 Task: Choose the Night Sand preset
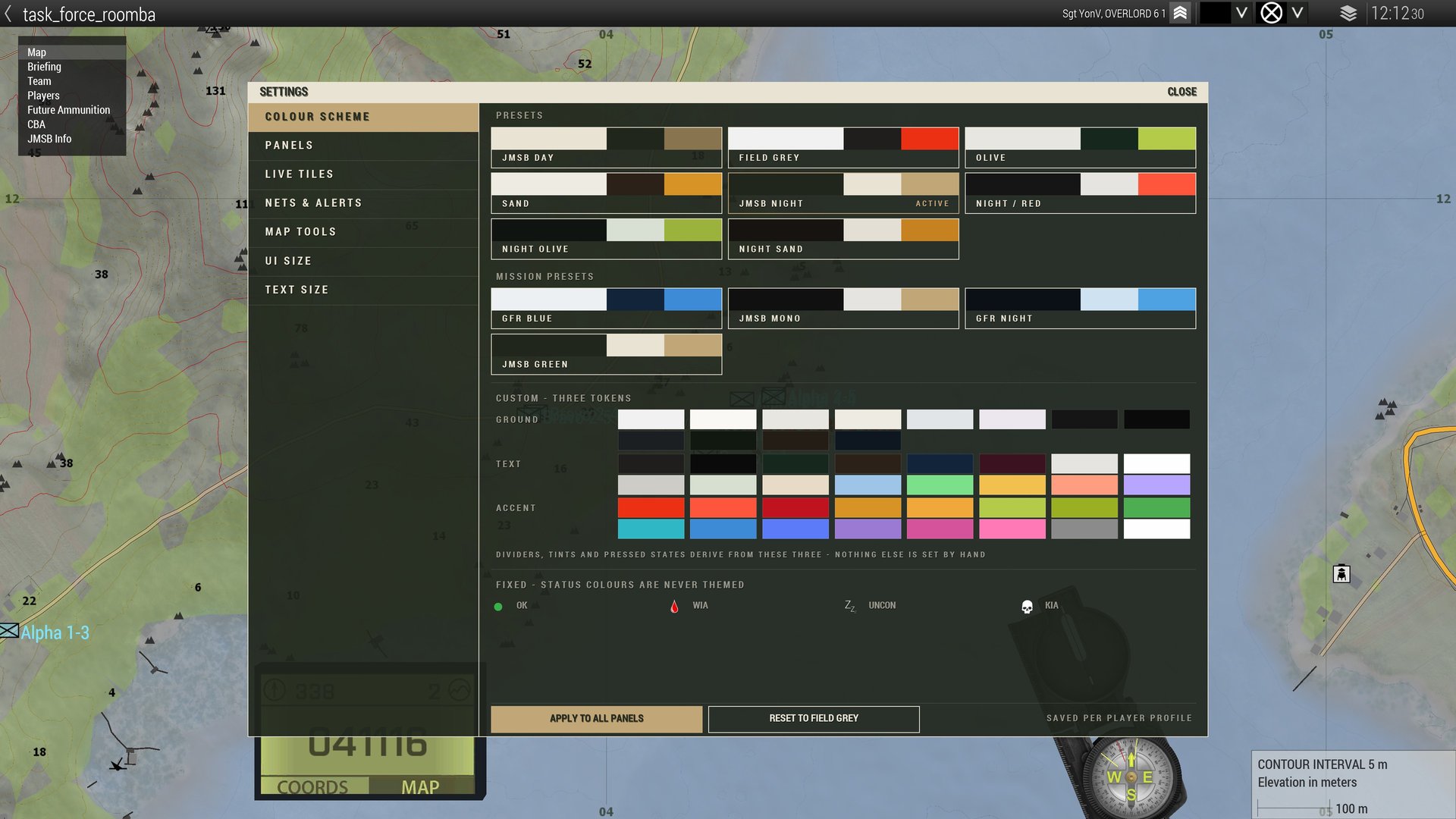(x=843, y=239)
